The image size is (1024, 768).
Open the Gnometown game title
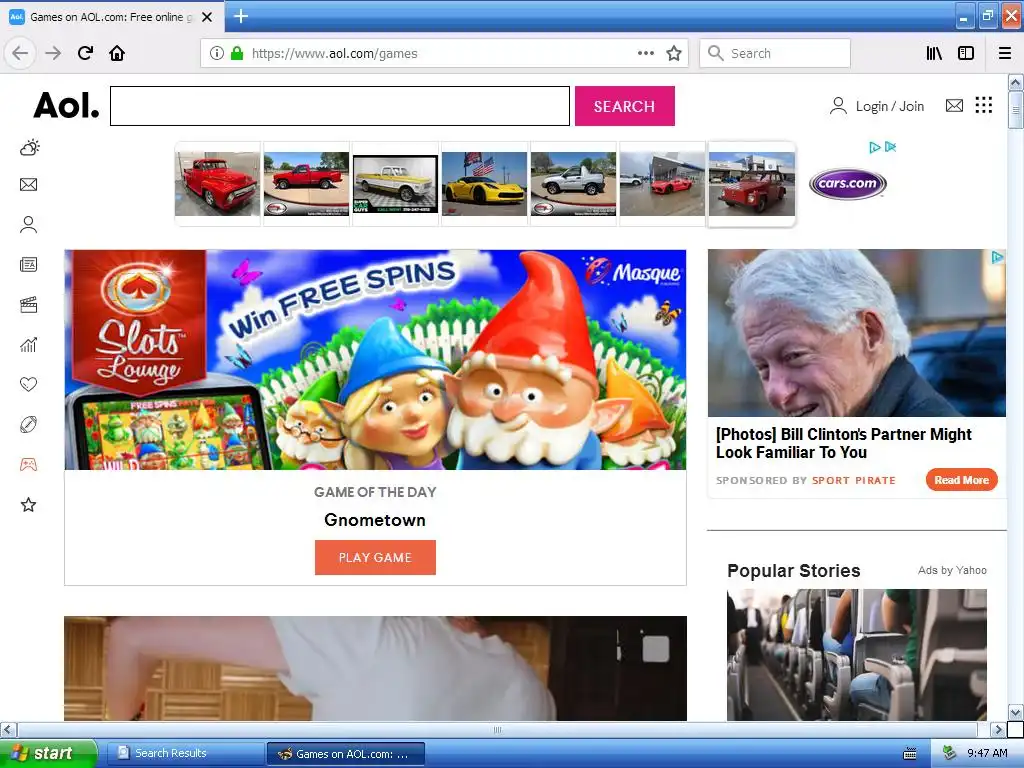[375, 520]
